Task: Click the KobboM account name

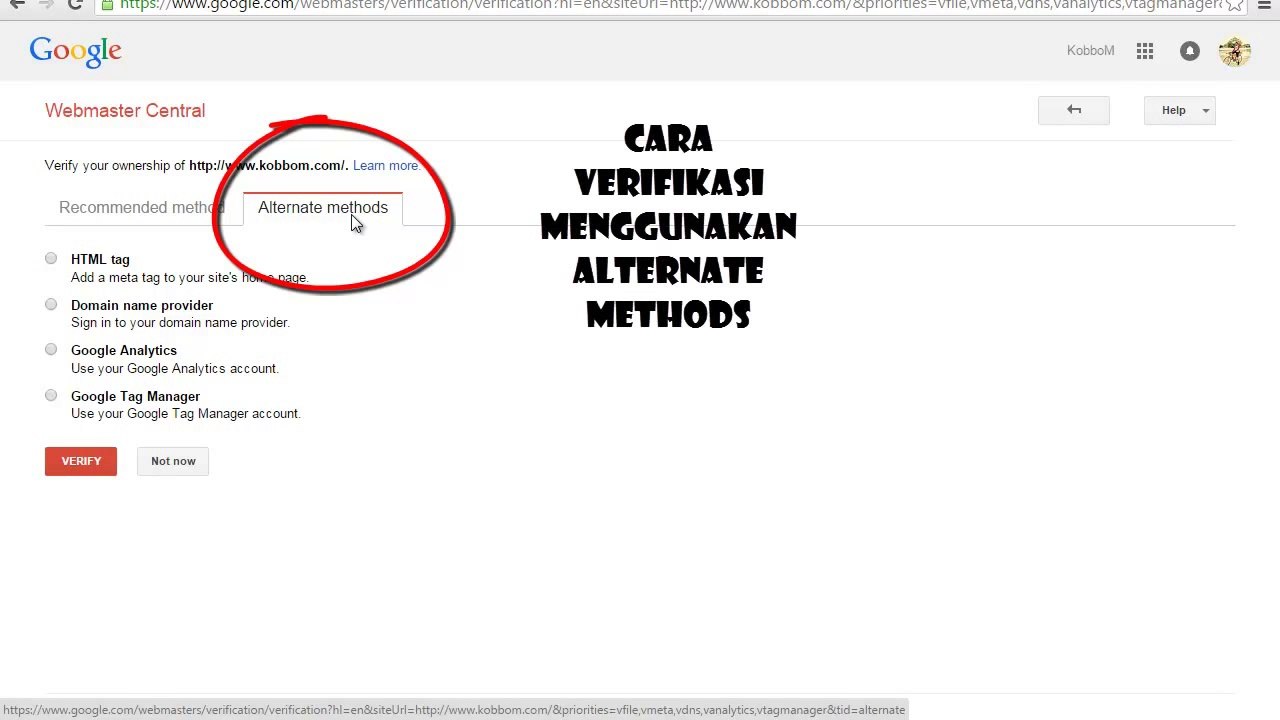Action: point(1090,51)
